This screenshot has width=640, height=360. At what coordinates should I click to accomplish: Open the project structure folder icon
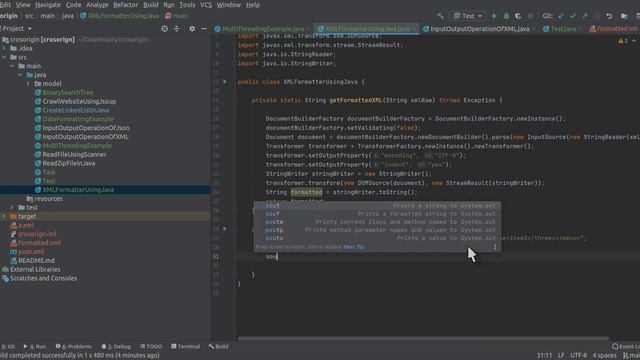click(x=624, y=16)
